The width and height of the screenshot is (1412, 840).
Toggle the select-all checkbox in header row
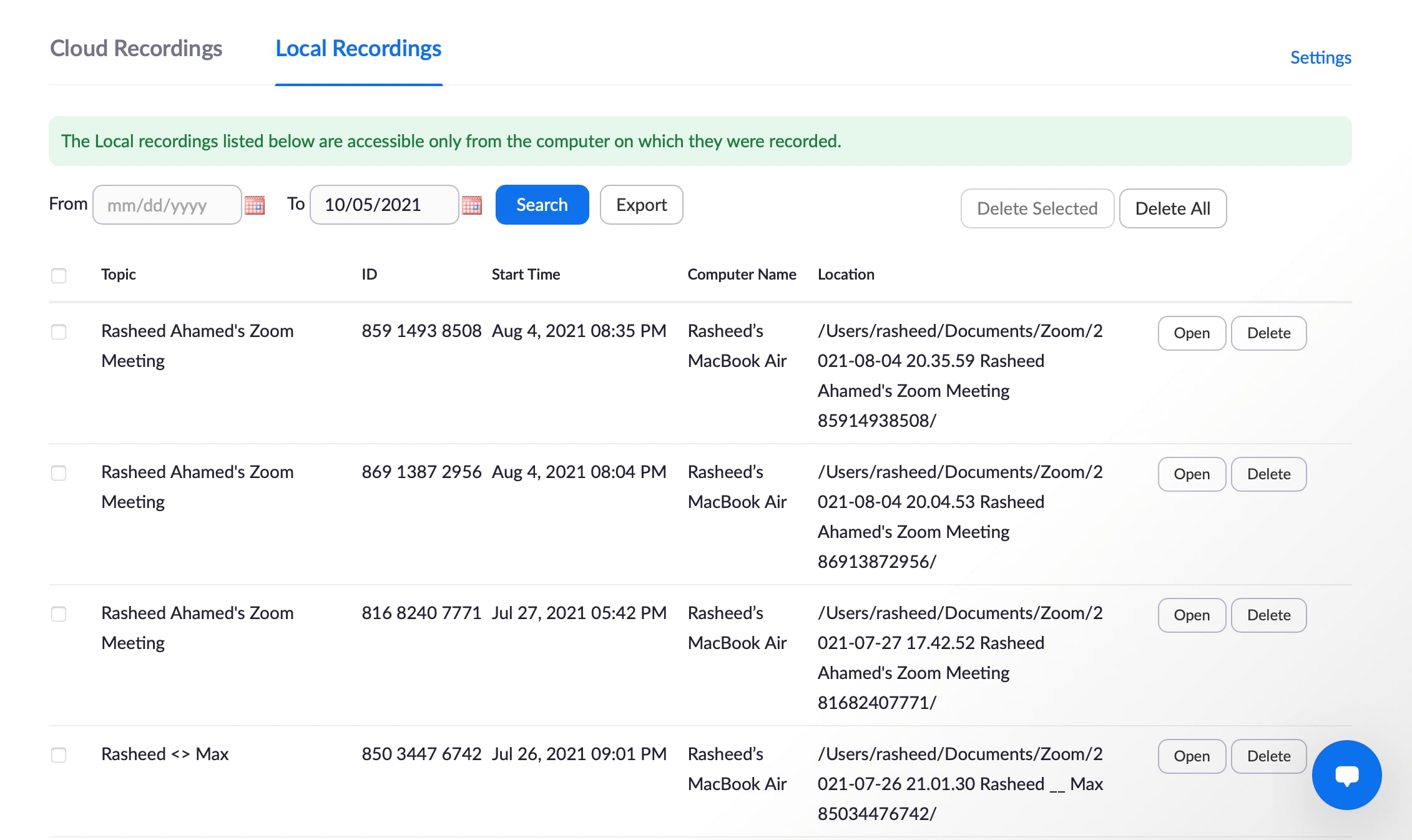click(58, 274)
